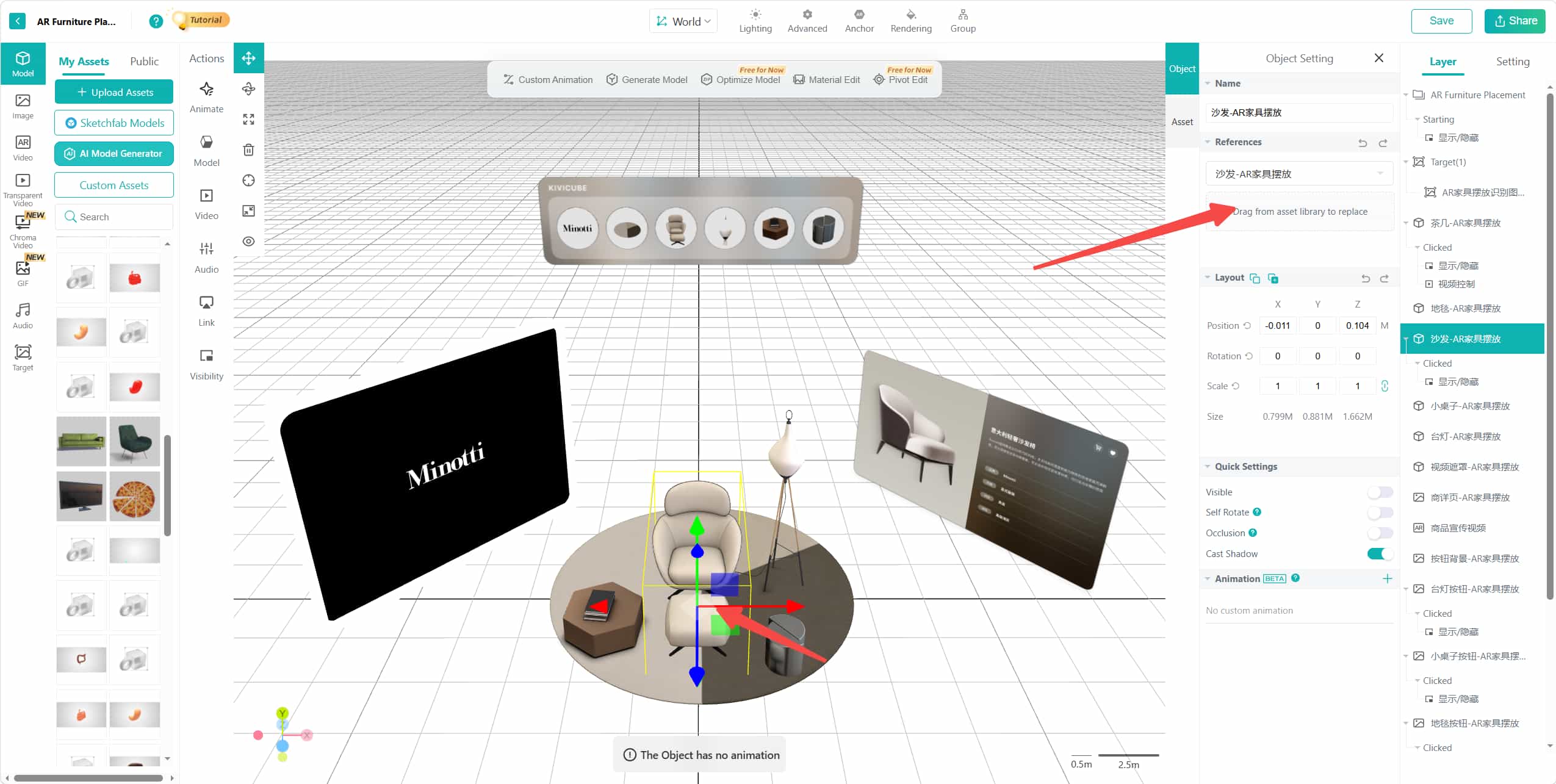Image resolution: width=1556 pixels, height=784 pixels.
Task: Collapse the Name section
Action: click(x=1208, y=84)
